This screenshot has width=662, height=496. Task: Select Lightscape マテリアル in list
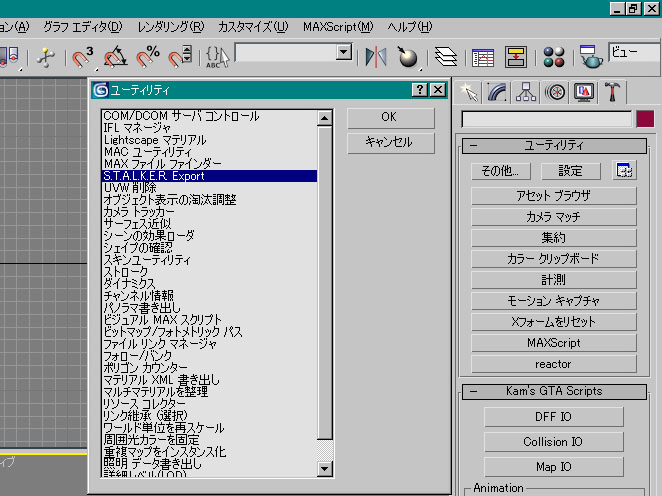click(209, 140)
